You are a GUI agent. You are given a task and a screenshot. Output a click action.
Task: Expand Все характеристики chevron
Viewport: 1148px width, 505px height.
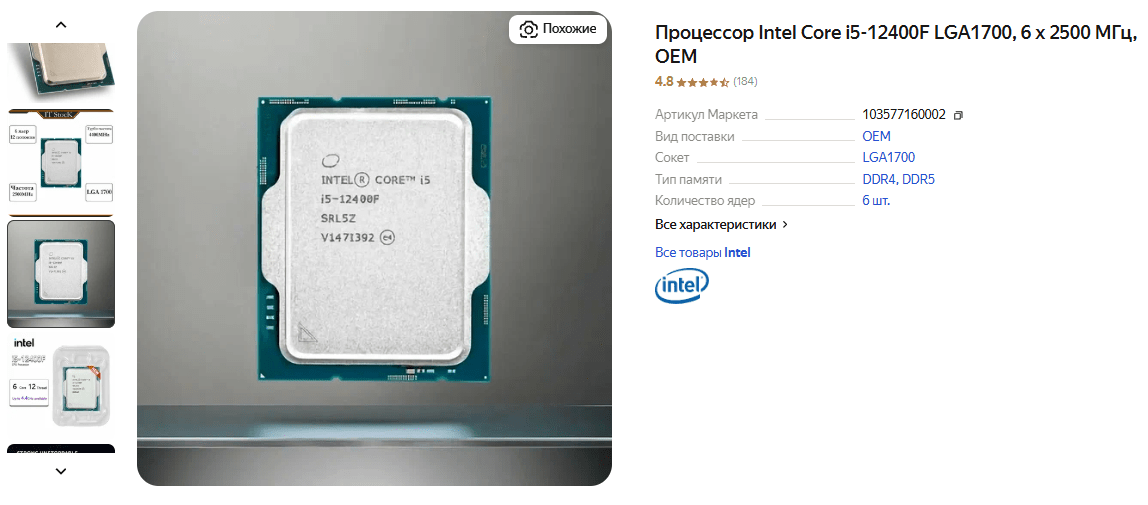coord(785,225)
